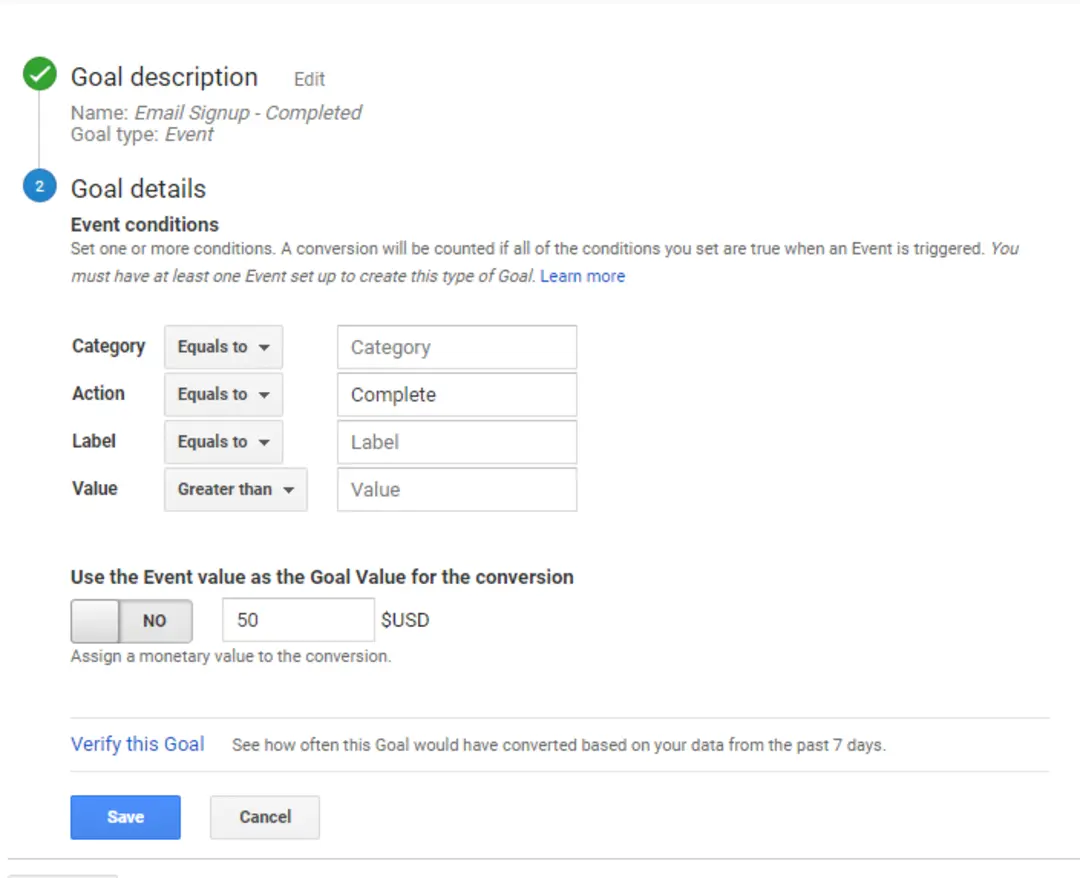1080x878 pixels.
Task: Open the Category Equals to dropdown
Action: [223, 347]
